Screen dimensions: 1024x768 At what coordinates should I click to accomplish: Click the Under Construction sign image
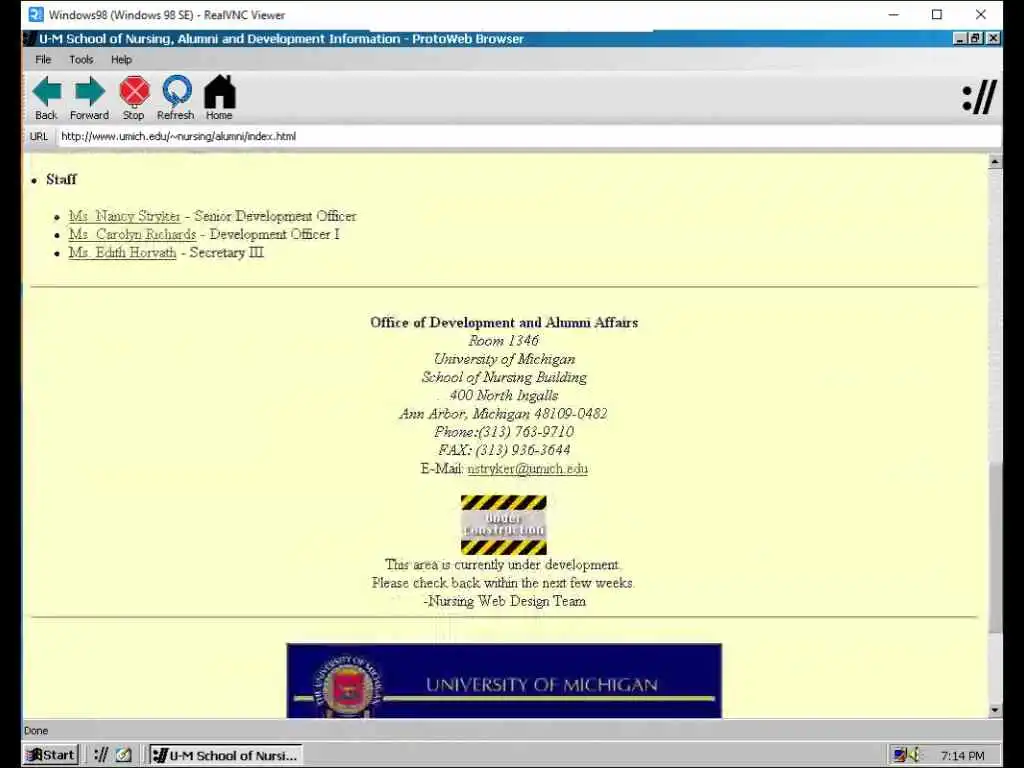(504, 525)
